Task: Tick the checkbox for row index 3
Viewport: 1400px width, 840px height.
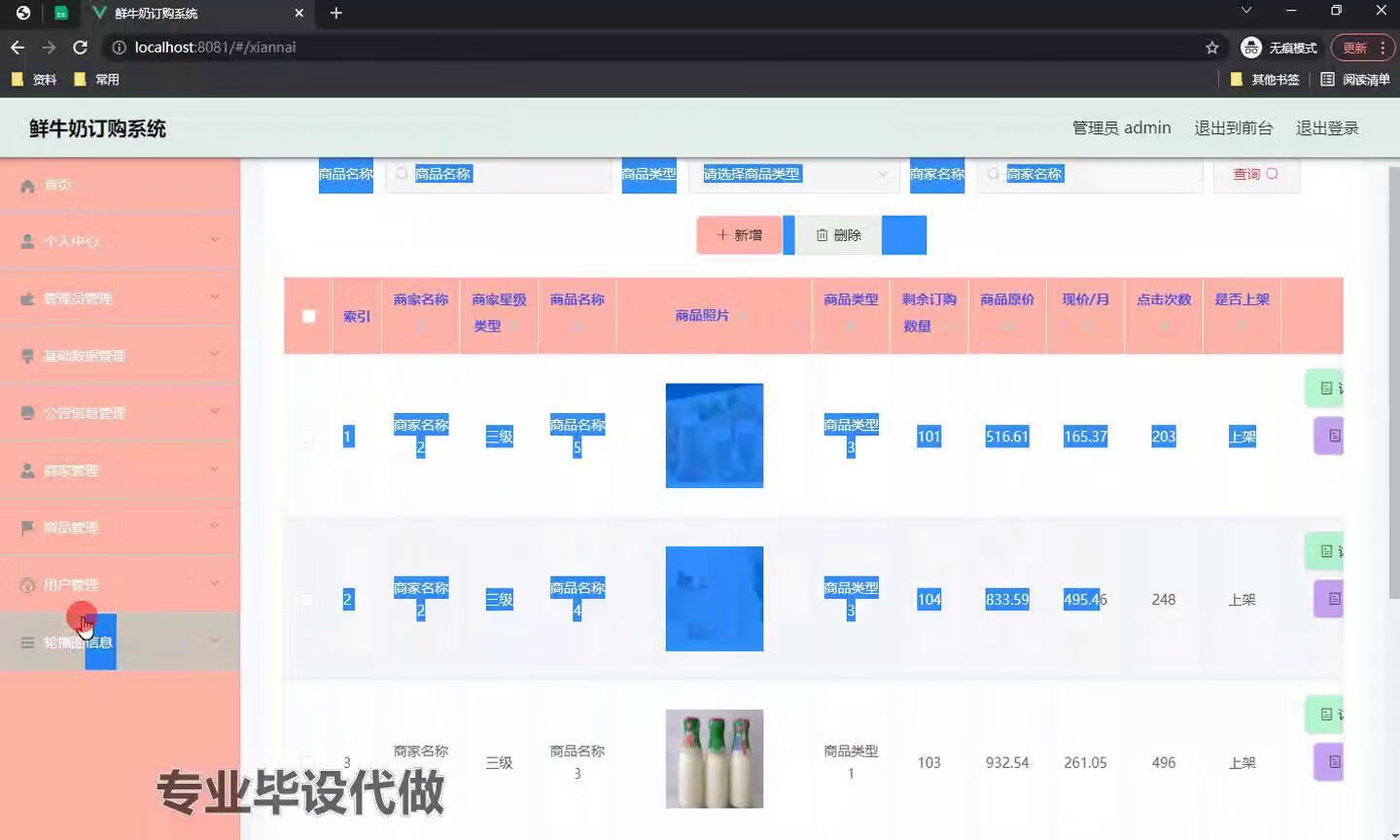Action: tap(306, 763)
